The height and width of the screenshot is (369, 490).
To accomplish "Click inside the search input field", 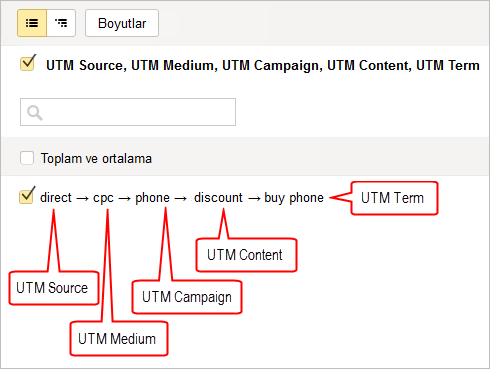I will tap(128, 112).
